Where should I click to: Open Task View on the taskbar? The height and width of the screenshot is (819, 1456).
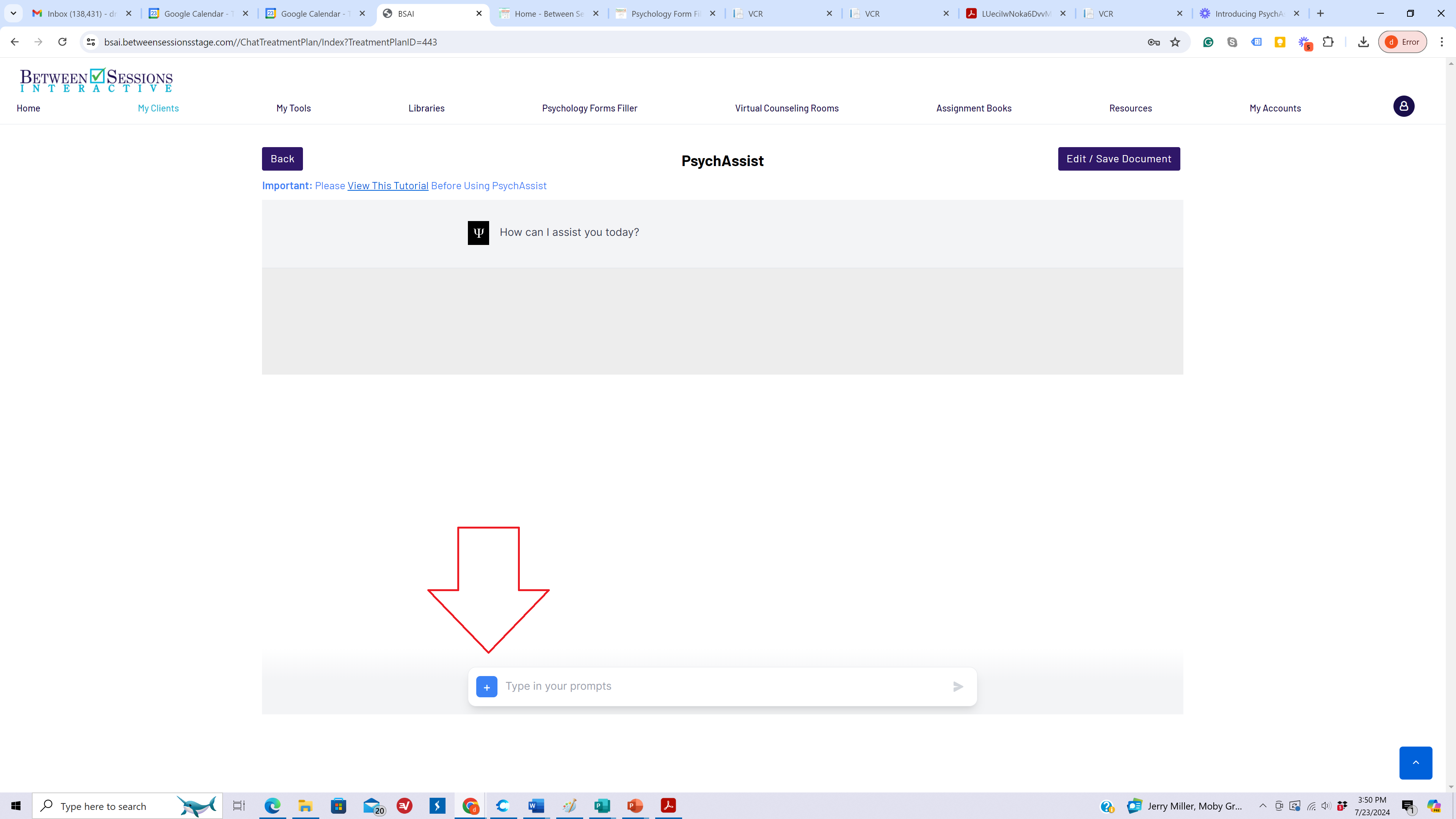point(239,806)
